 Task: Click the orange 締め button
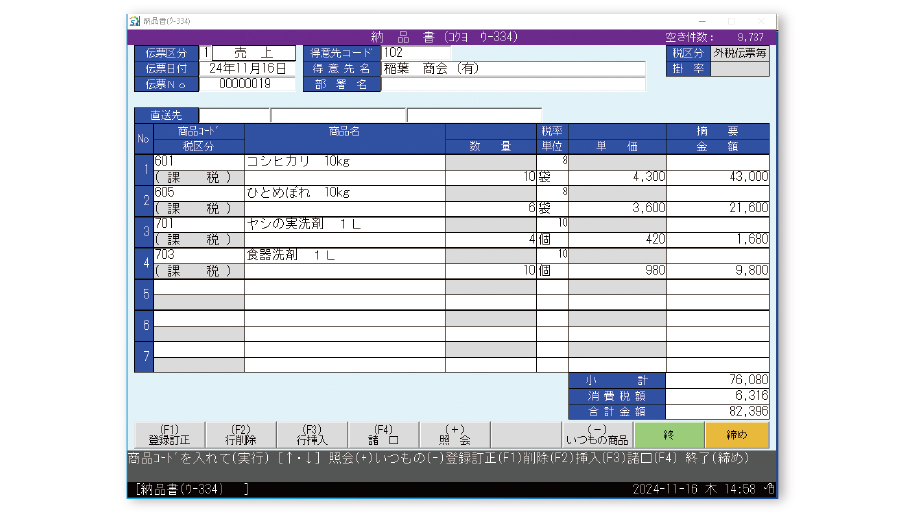(737, 435)
